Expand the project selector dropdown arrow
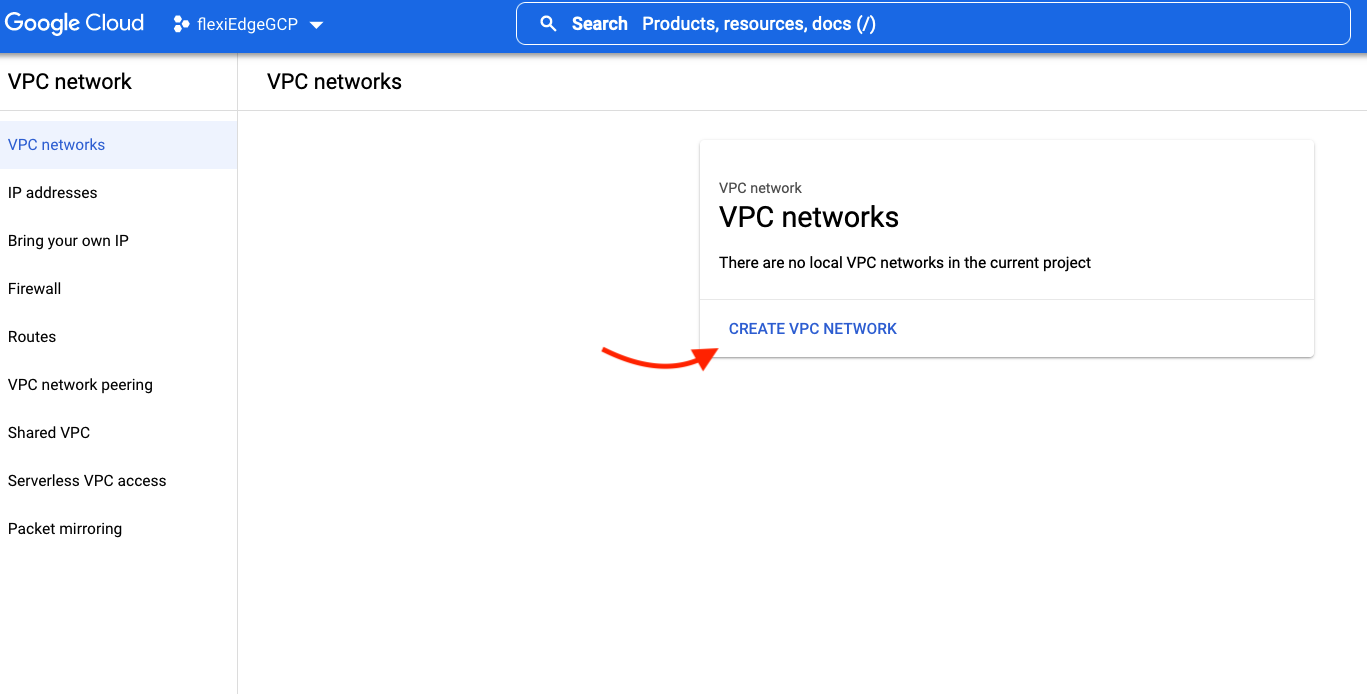Screen dimensions: 1367x694 pyautogui.click(x=316, y=25)
